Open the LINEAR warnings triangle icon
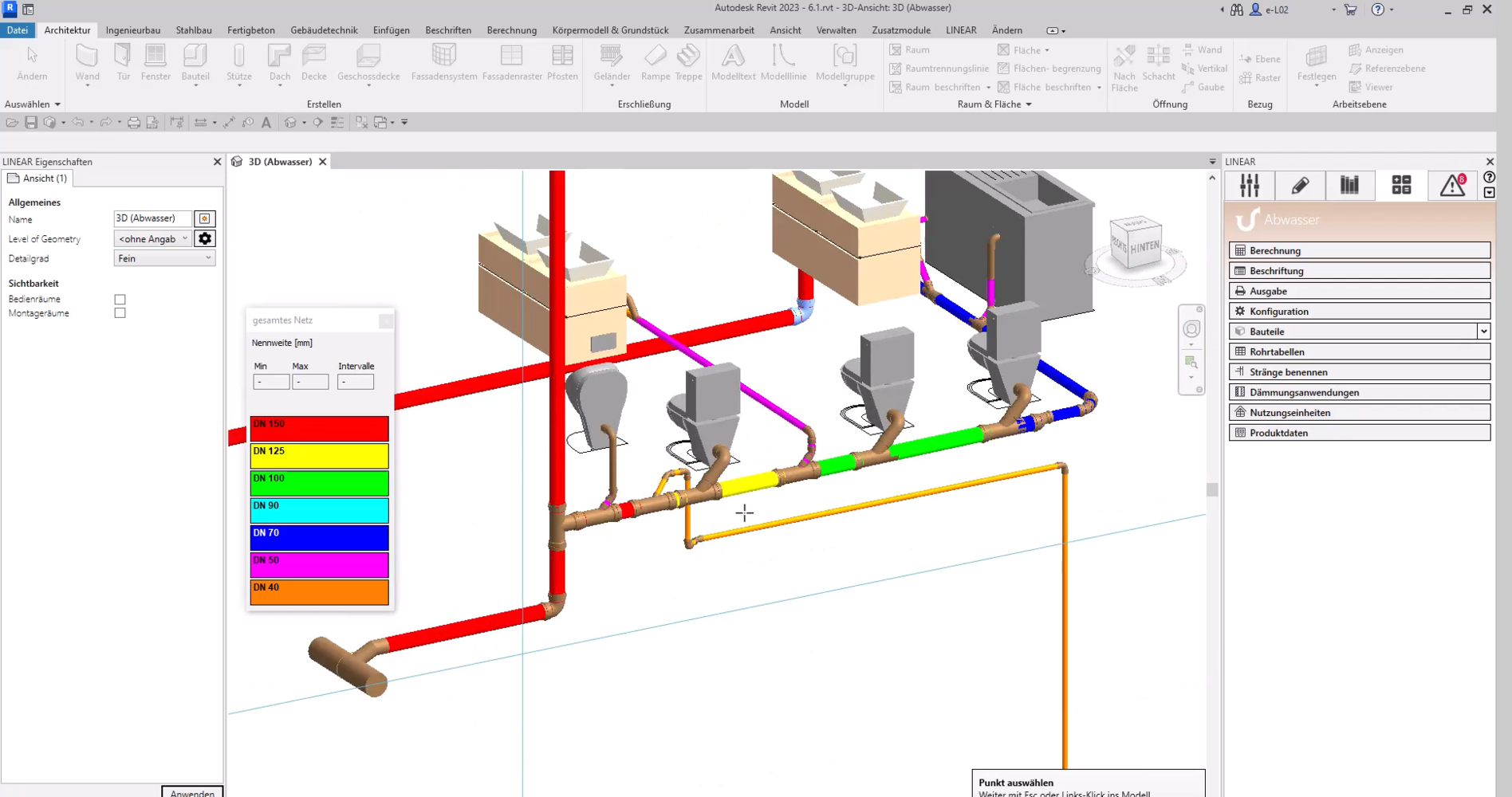This screenshot has width=1512, height=797. [x=1453, y=186]
